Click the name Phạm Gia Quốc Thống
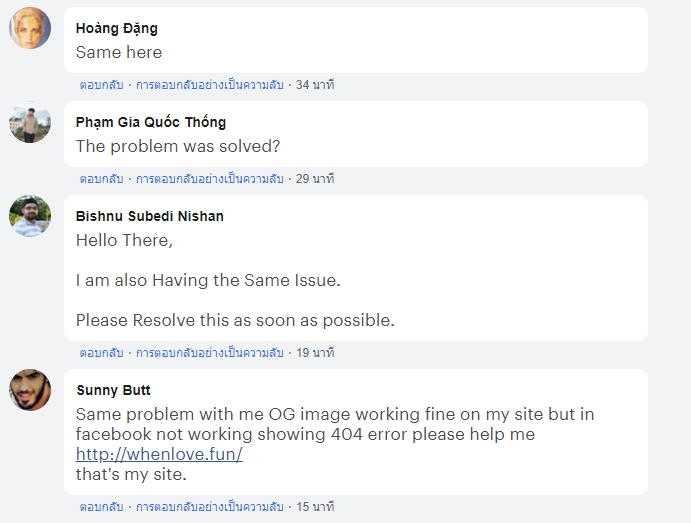The image size is (691, 523). tap(151, 122)
